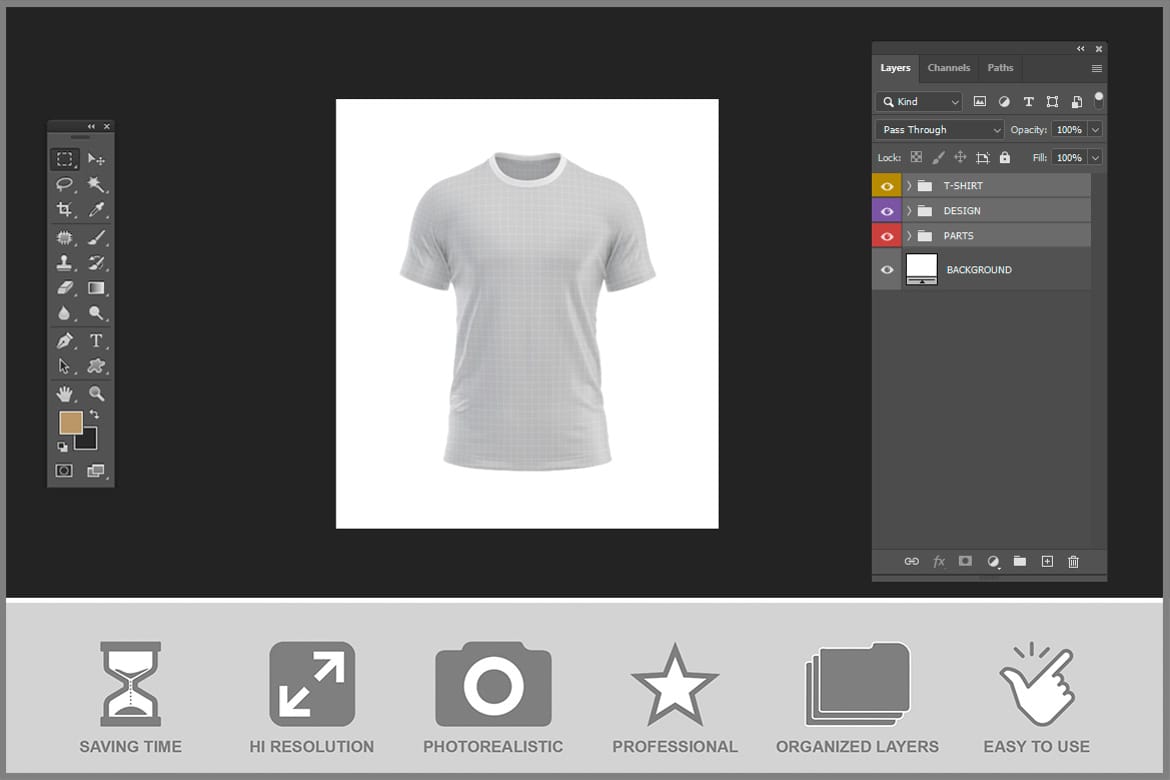Screen dimensions: 1170x780
Task: Select the Crop tool
Action: tap(65, 209)
